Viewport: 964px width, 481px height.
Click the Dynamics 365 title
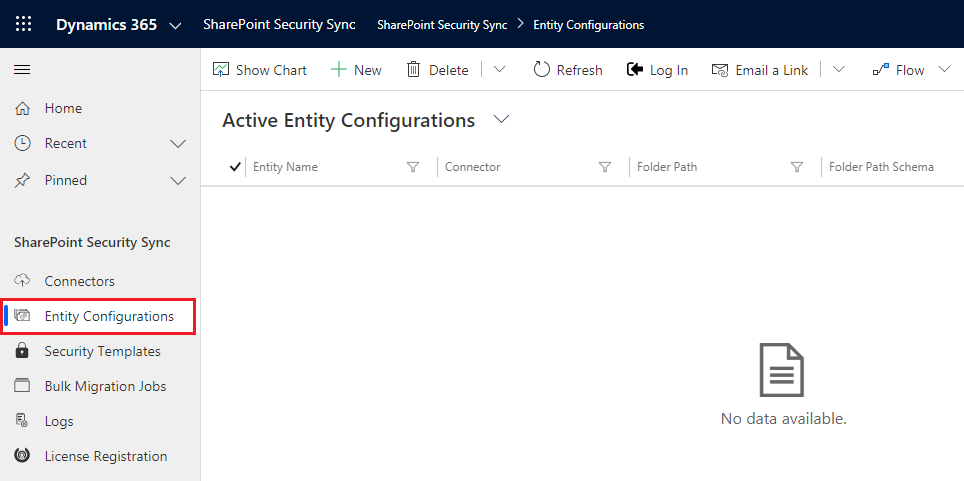tap(106, 25)
